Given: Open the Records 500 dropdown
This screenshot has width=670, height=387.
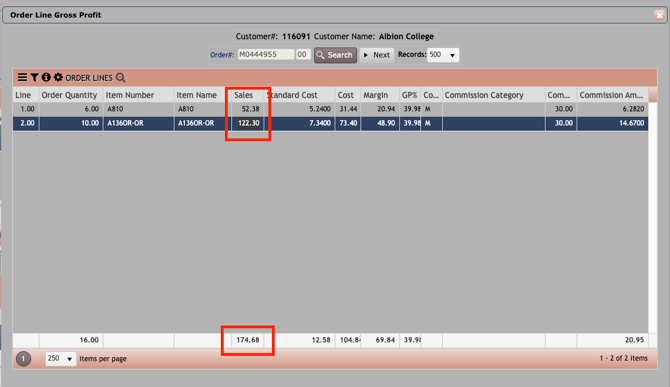Looking at the screenshot, I should (x=443, y=55).
